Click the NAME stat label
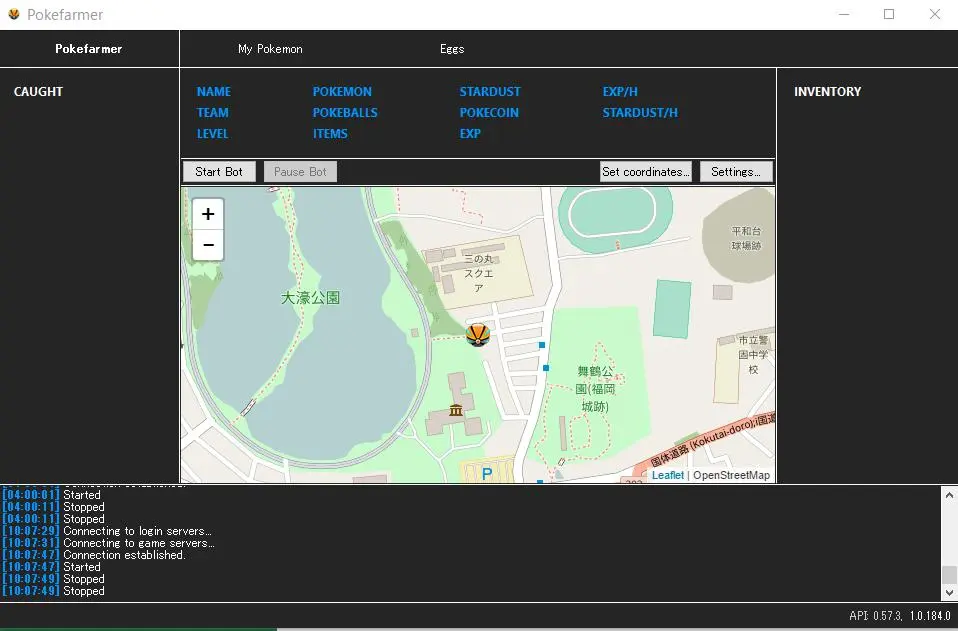The height and width of the screenshot is (631, 958). coord(214,92)
